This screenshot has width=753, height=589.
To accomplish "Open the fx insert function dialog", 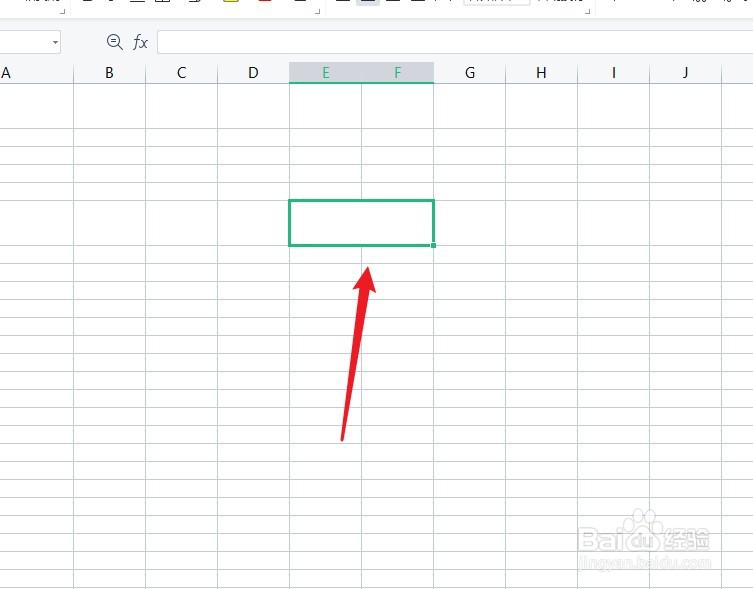I will [140, 42].
